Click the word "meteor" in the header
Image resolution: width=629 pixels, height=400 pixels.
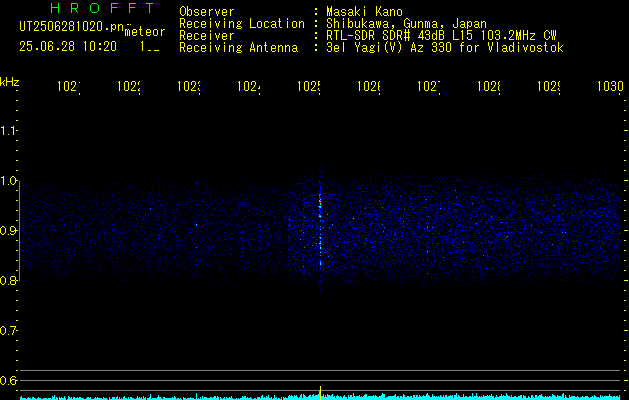tap(145, 32)
